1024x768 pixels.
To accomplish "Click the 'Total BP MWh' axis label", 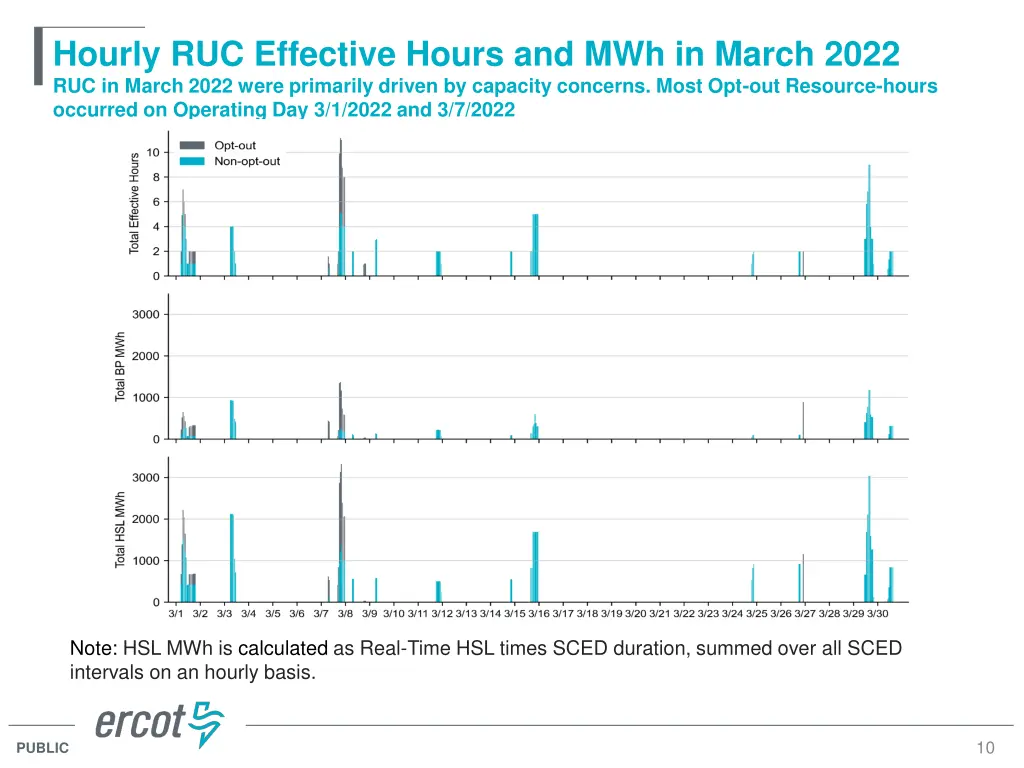I will point(120,366).
